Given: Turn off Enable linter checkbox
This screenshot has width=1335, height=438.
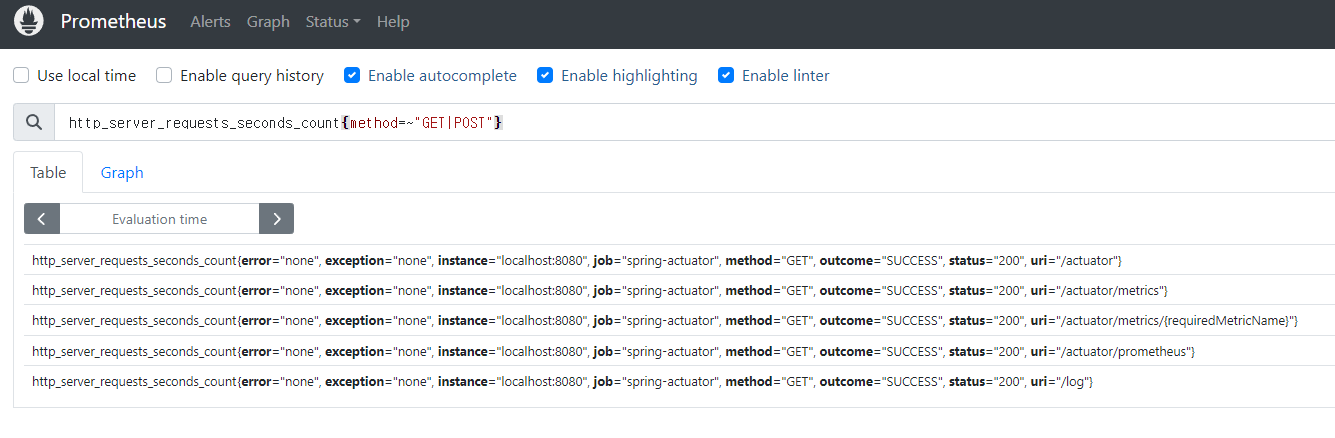Looking at the screenshot, I should [726, 75].
